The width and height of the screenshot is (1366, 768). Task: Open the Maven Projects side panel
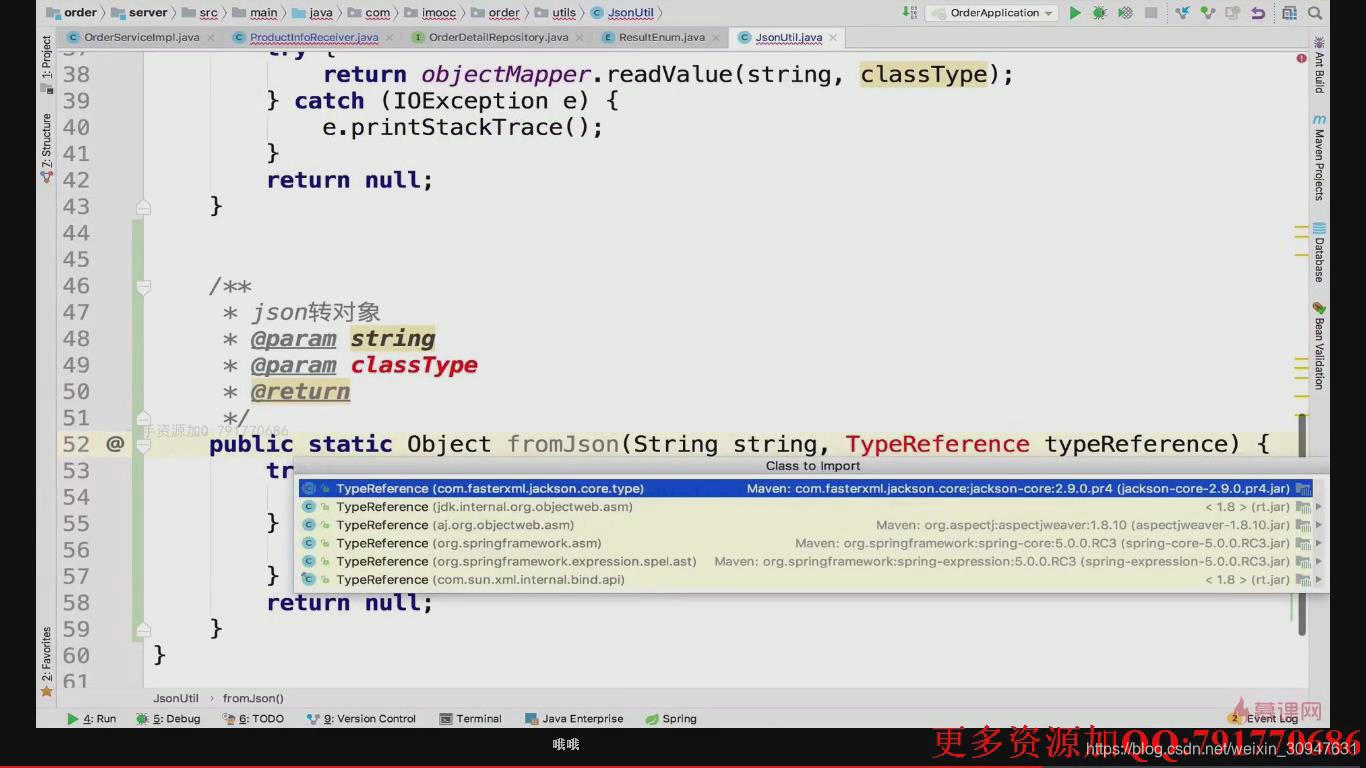pyautogui.click(x=1319, y=157)
